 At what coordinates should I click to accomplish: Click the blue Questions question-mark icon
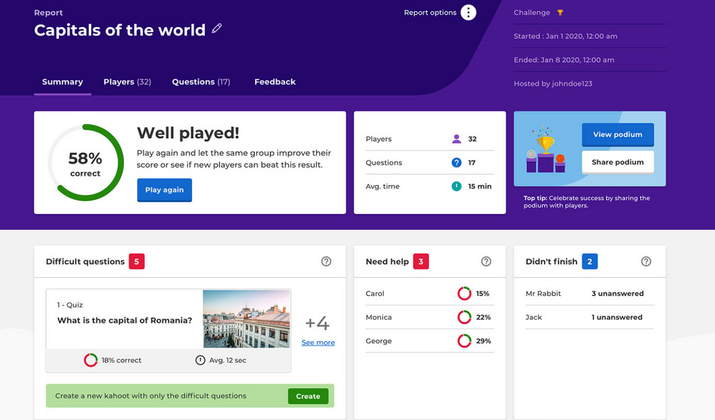pyautogui.click(x=456, y=162)
